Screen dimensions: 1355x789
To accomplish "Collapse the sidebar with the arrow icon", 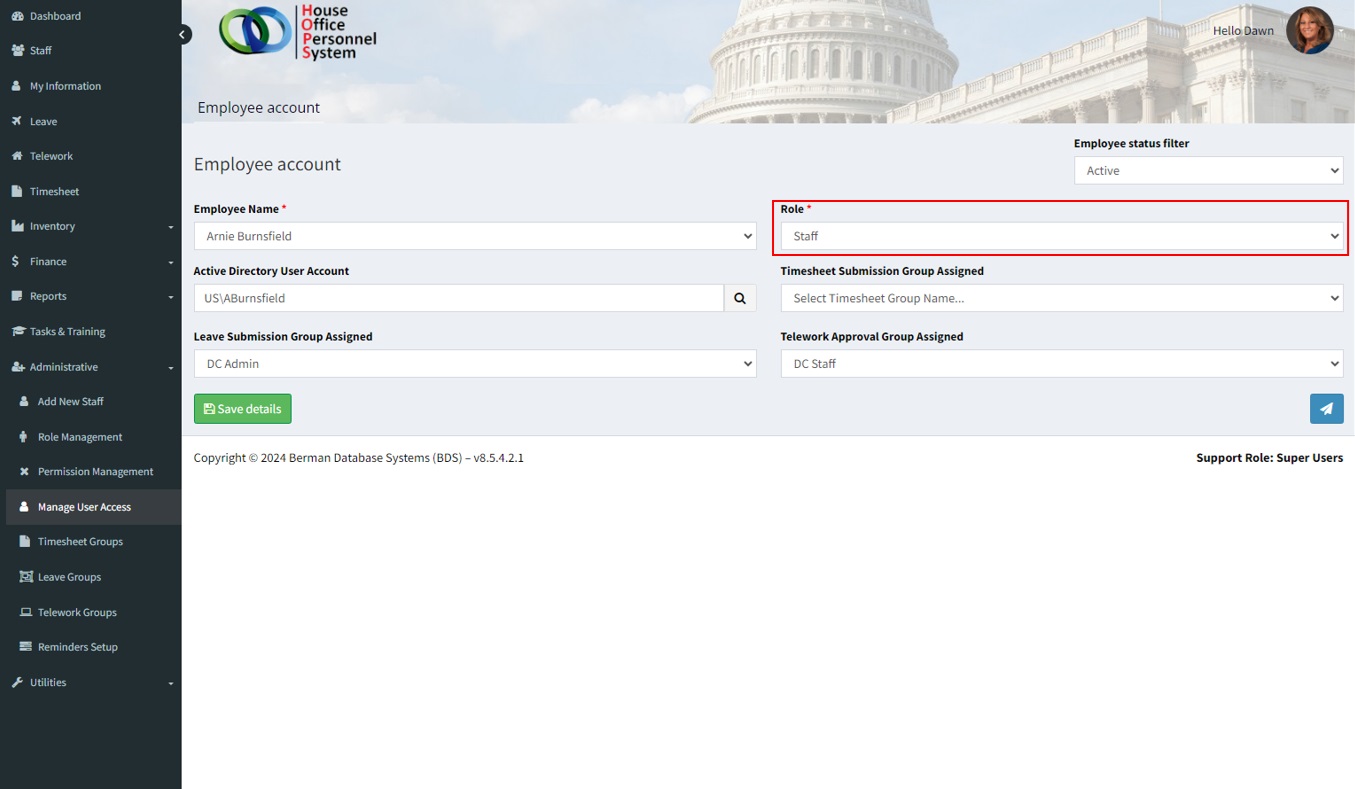I will [x=183, y=35].
